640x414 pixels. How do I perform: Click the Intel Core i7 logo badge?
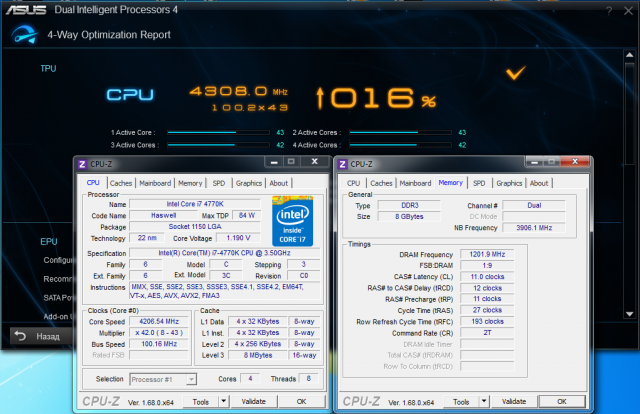click(x=292, y=221)
